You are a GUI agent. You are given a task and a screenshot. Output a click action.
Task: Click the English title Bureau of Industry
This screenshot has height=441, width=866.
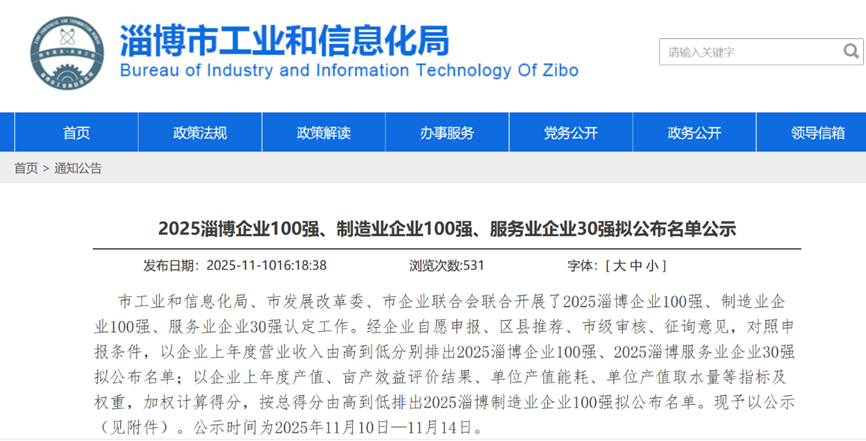click(x=349, y=71)
